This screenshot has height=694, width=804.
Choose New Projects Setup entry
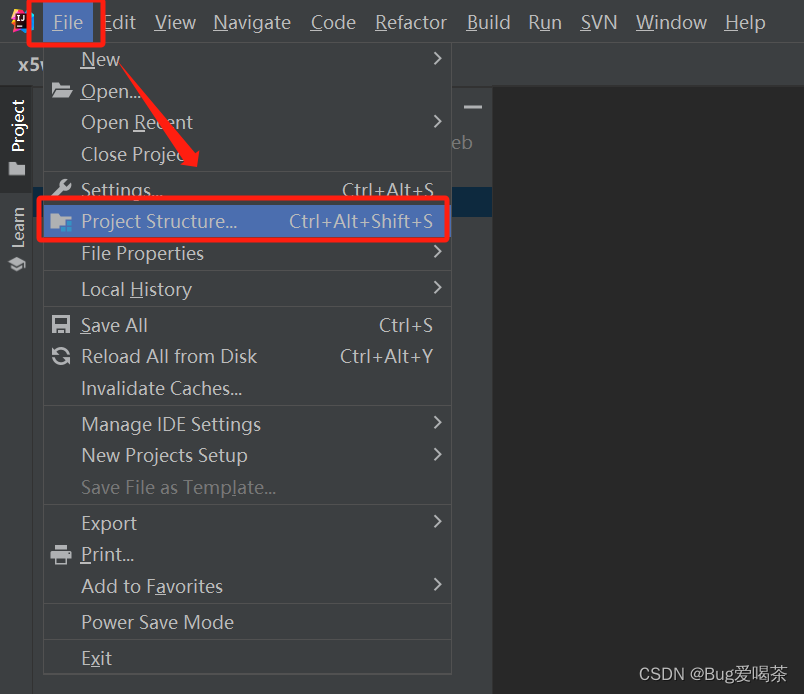click(x=247, y=455)
